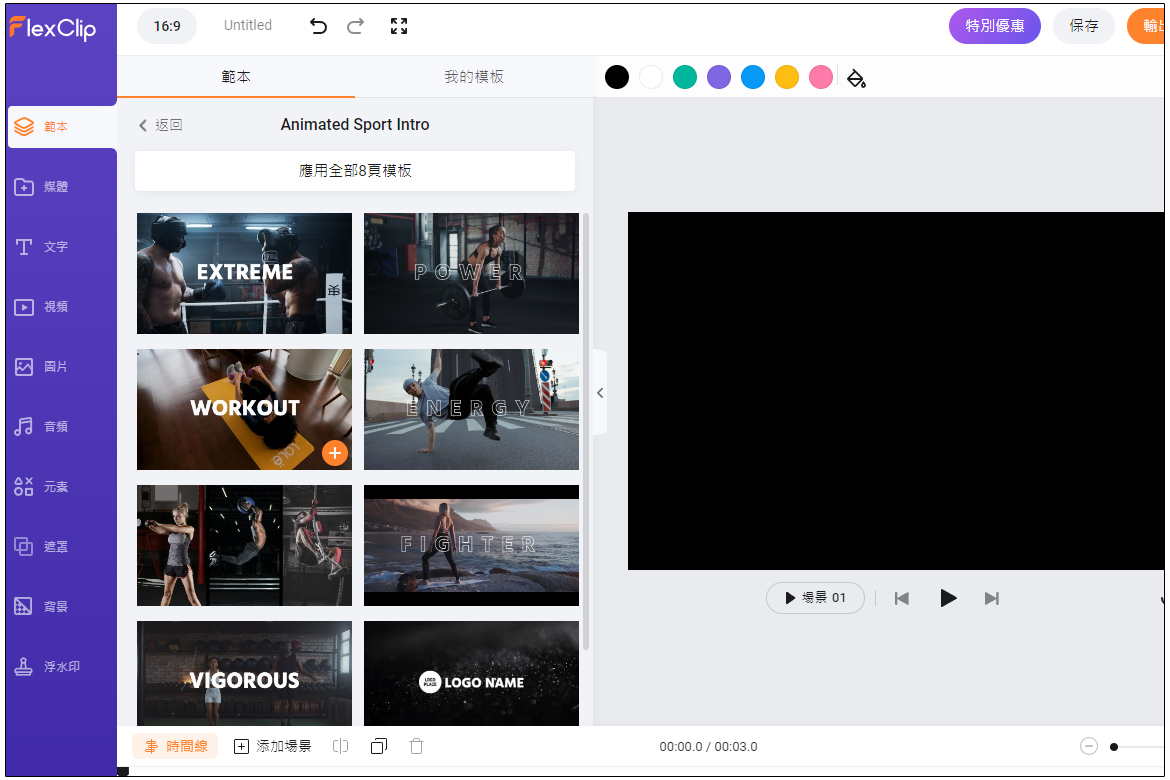
Task: Open the 16:9 aspect ratio selector
Action: pos(167,26)
